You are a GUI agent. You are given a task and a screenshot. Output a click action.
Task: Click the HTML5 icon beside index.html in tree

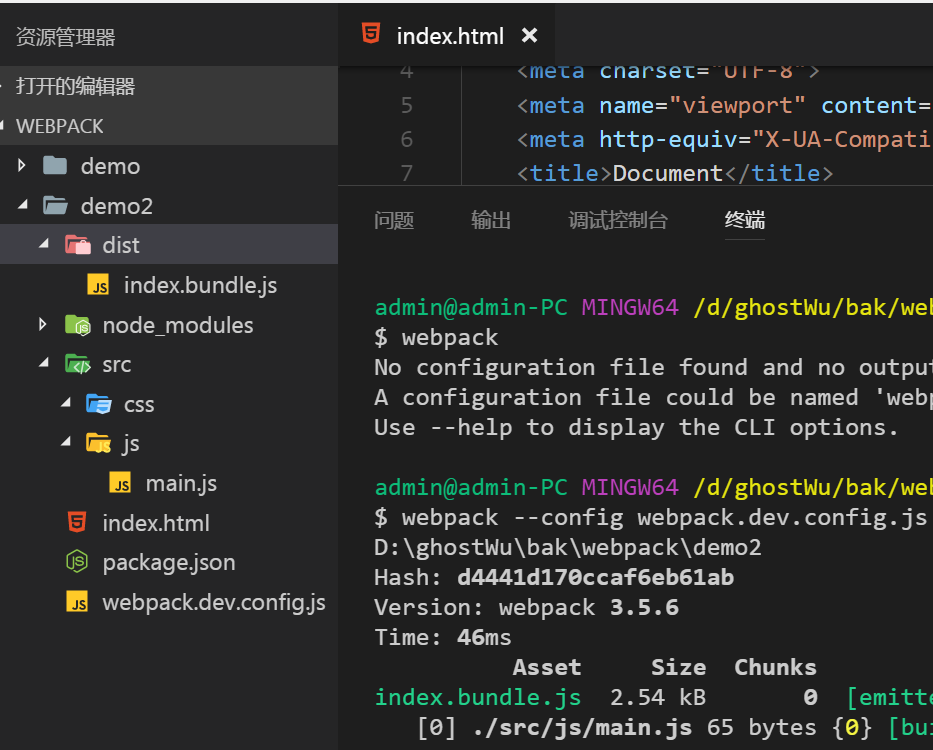coord(77,523)
